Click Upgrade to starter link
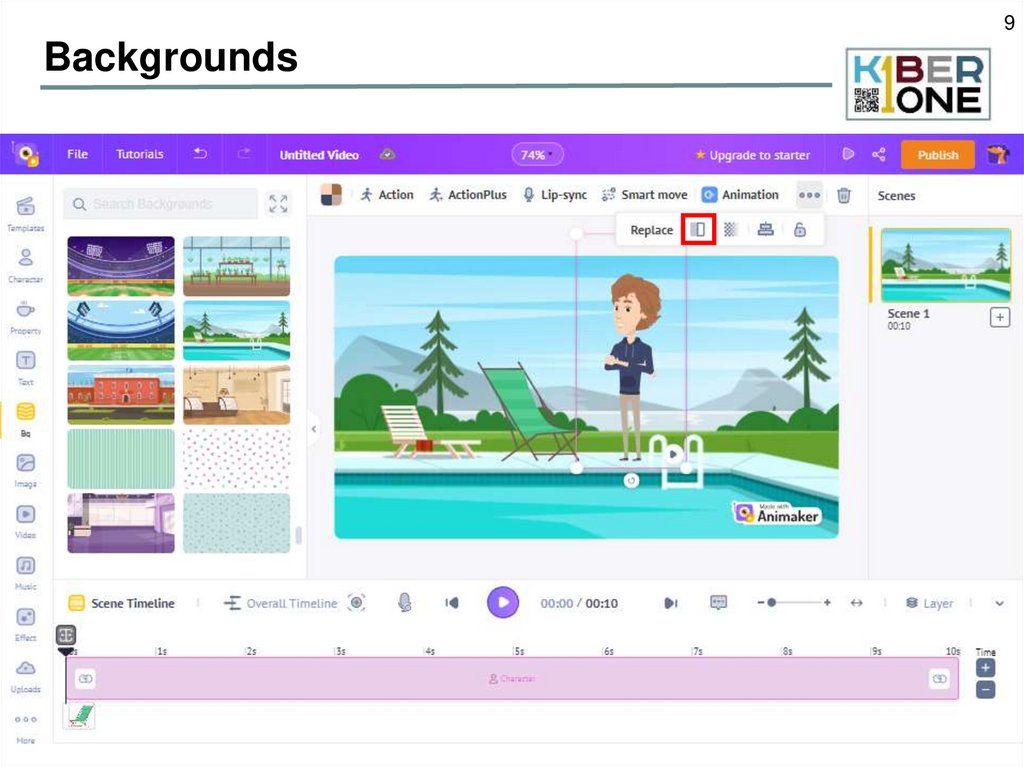The height and width of the screenshot is (767, 1024). [x=752, y=155]
